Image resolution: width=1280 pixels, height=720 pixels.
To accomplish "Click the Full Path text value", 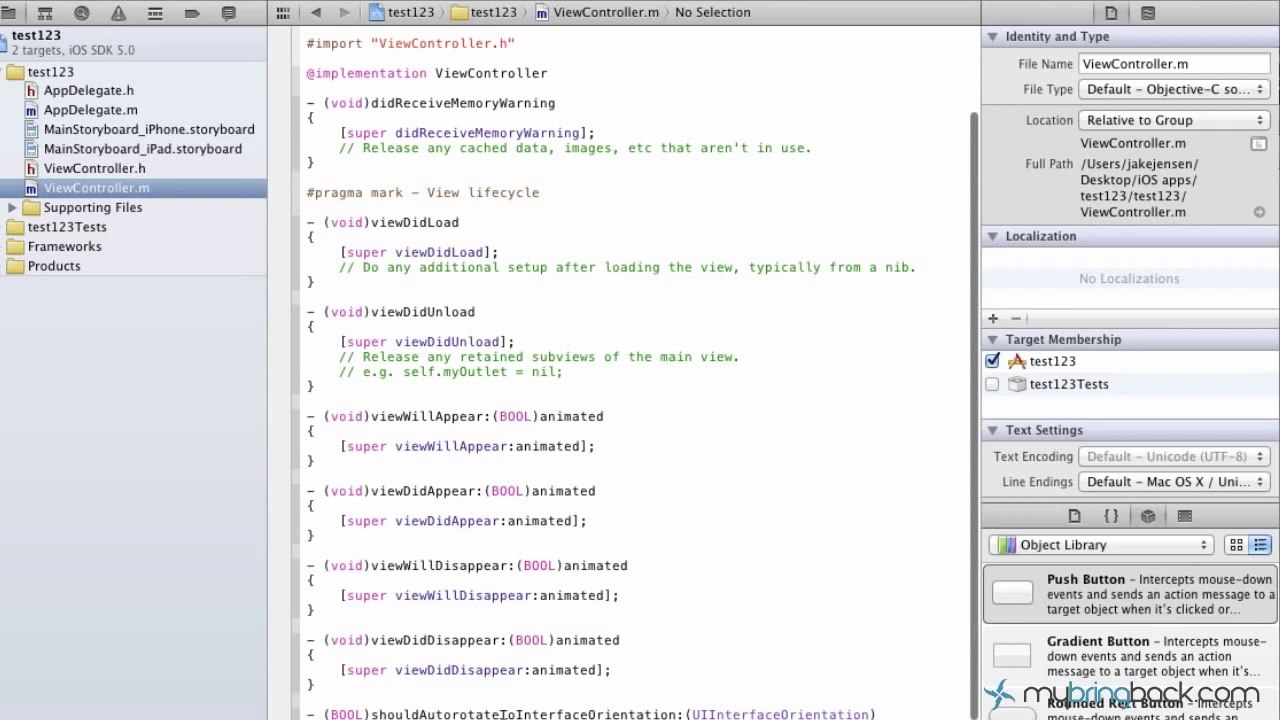I will click(x=1140, y=188).
